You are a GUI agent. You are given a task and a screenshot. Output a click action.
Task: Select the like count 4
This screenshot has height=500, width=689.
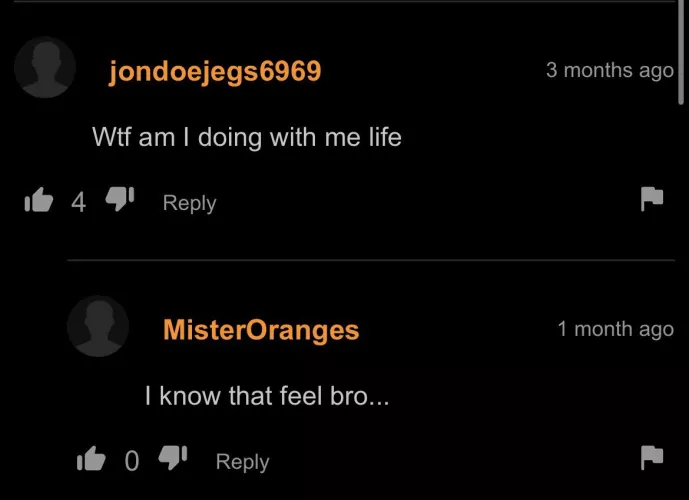coord(79,202)
